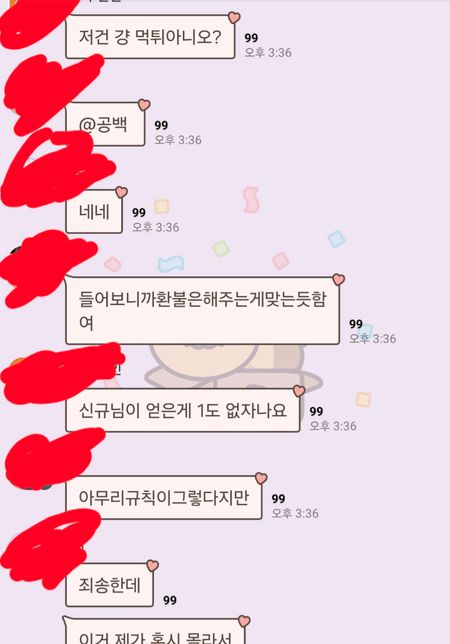Click unread count 99 beside '죄송한데' bubble

pos(170,600)
